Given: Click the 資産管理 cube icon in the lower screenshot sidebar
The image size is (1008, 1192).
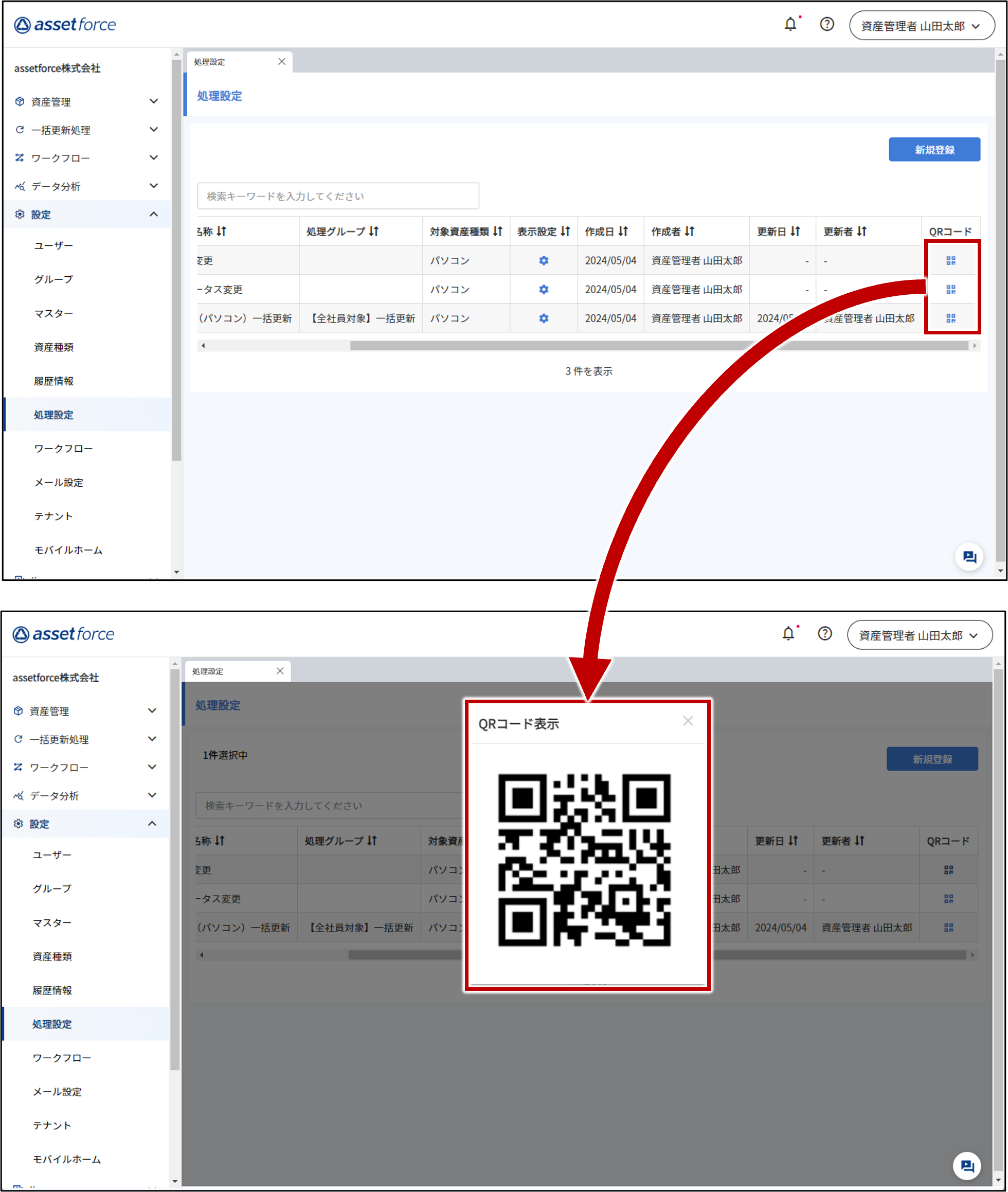Looking at the screenshot, I should (x=19, y=710).
